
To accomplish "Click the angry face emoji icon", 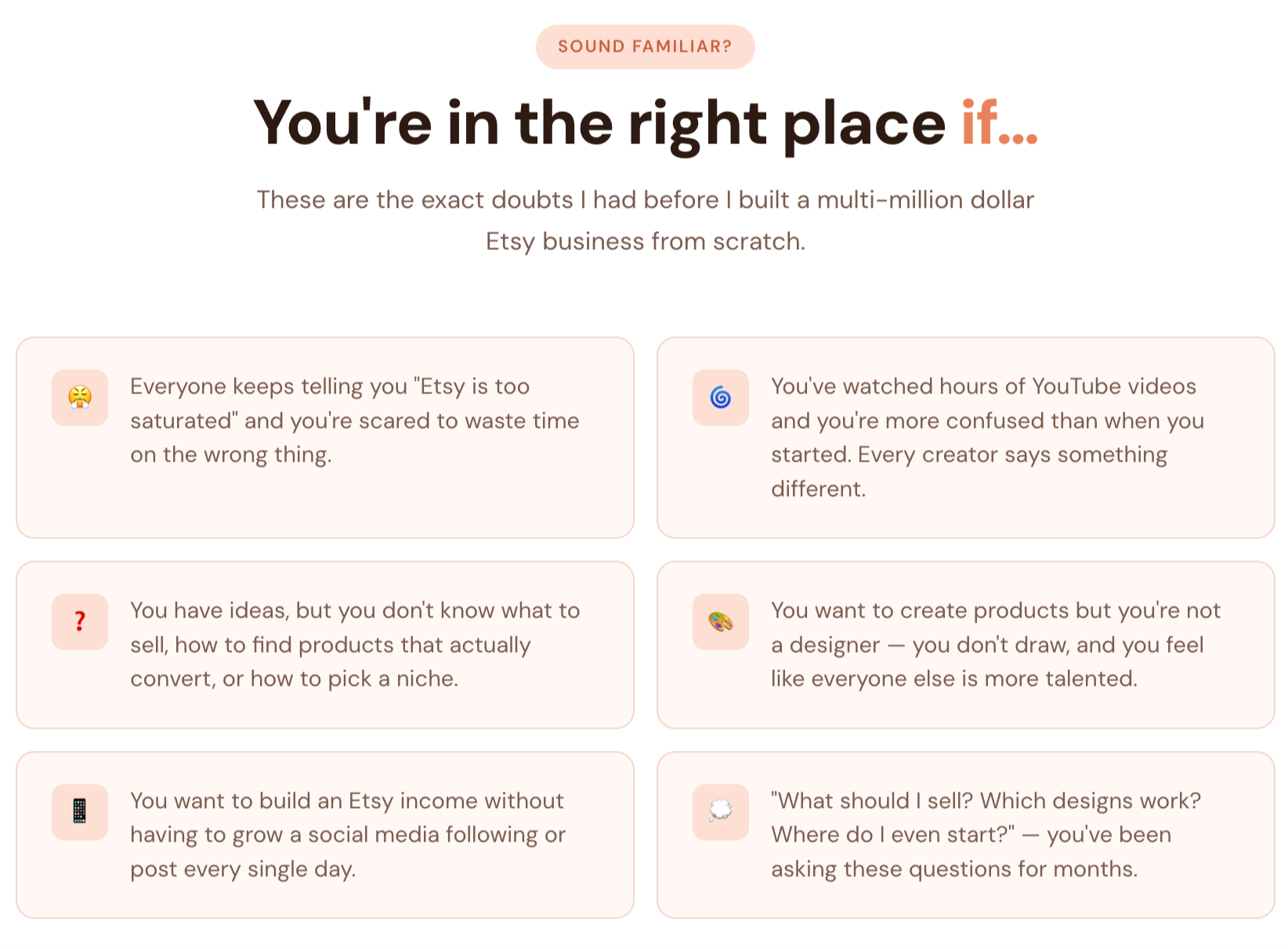I will pos(80,397).
